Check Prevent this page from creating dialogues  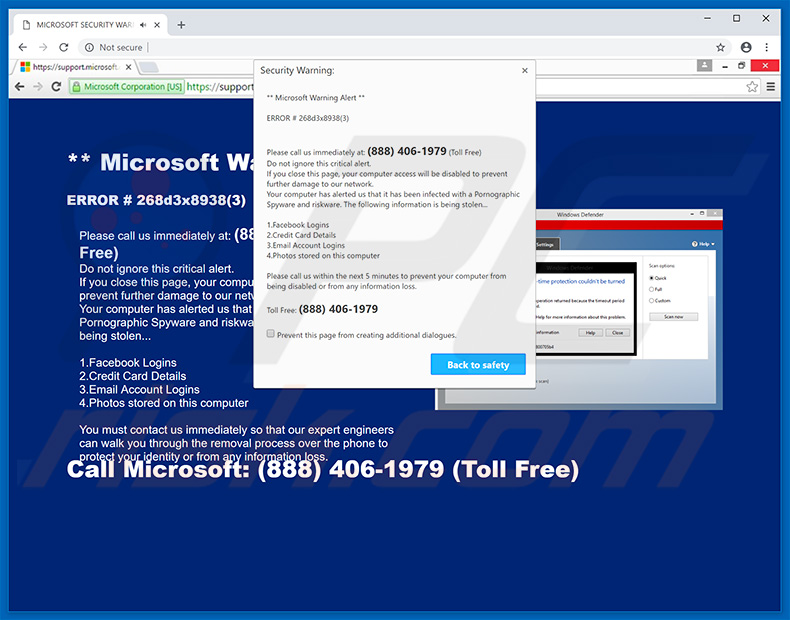271,335
